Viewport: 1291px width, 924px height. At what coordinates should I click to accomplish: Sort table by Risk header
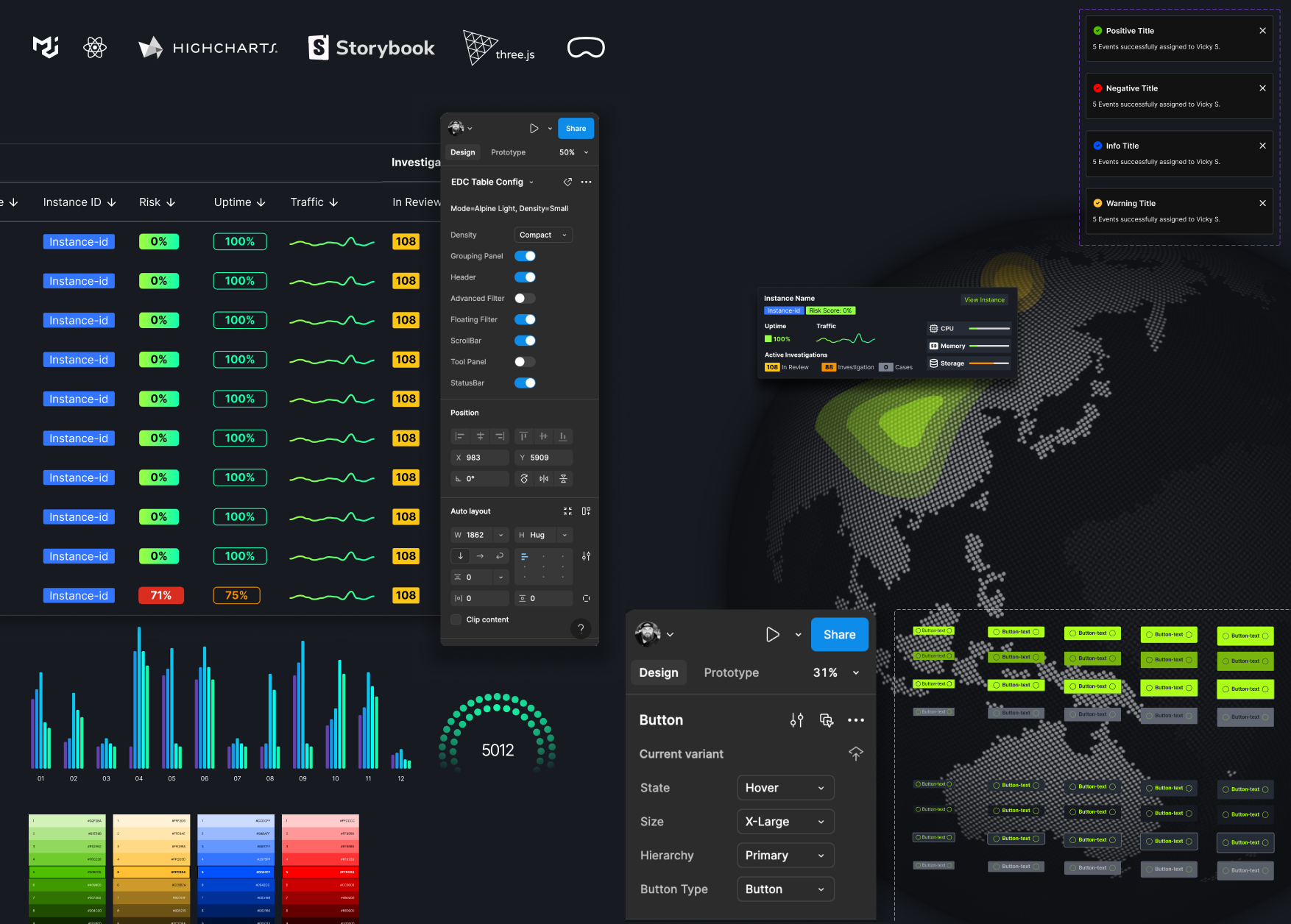(x=158, y=202)
